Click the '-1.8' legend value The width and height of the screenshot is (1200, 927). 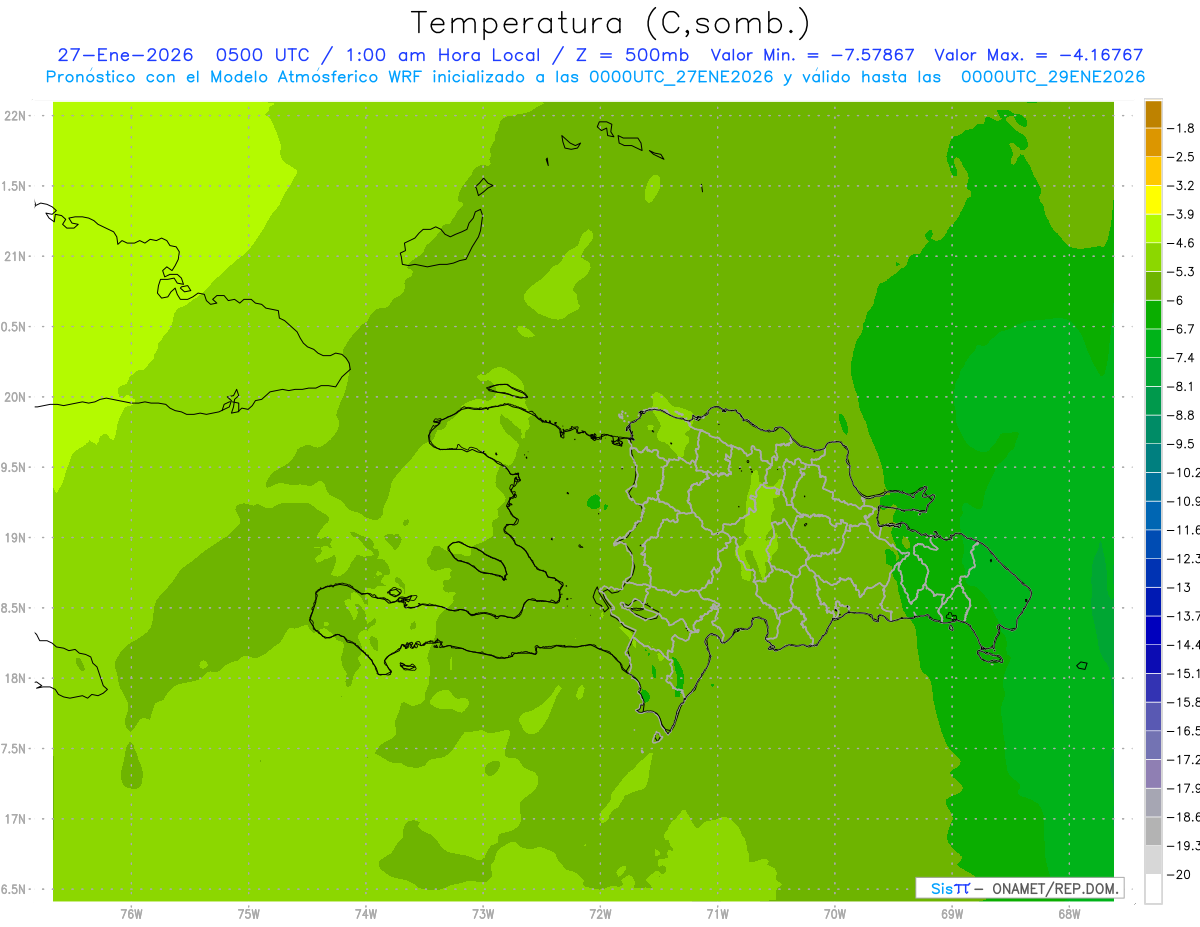(1180, 128)
